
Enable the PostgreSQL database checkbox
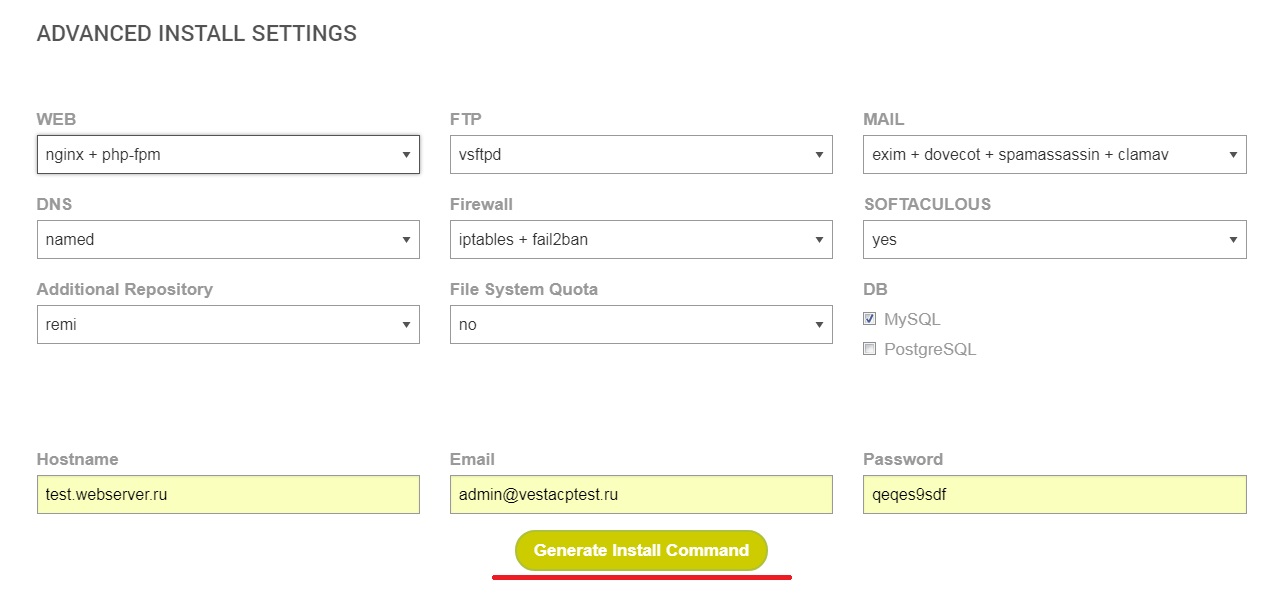[870, 349]
